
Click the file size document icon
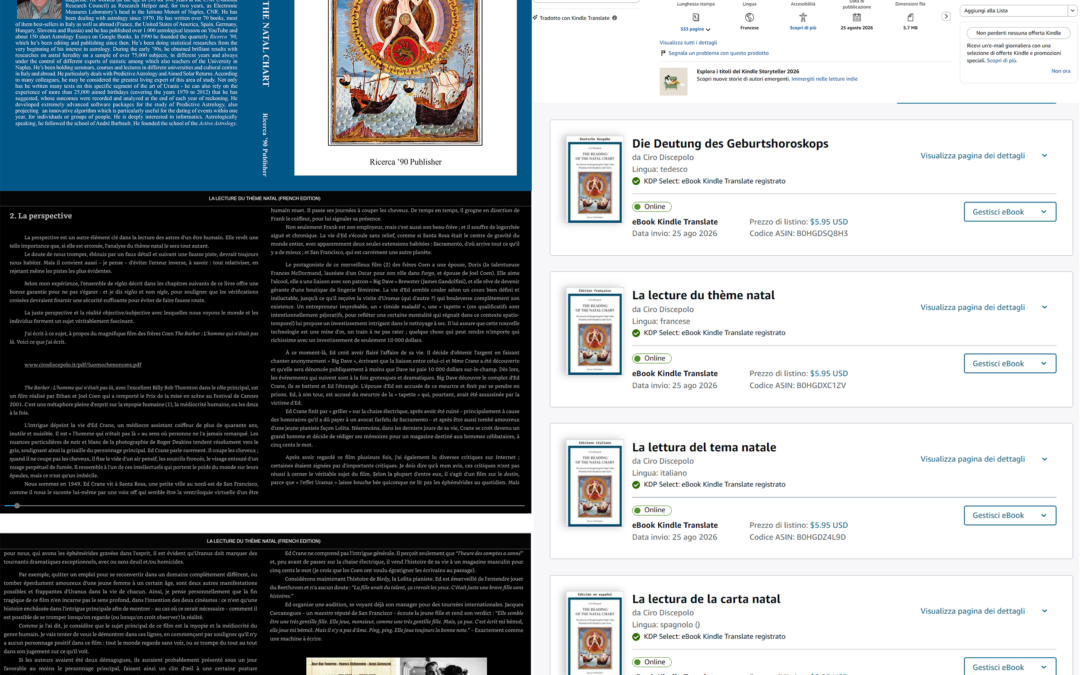pos(910,17)
